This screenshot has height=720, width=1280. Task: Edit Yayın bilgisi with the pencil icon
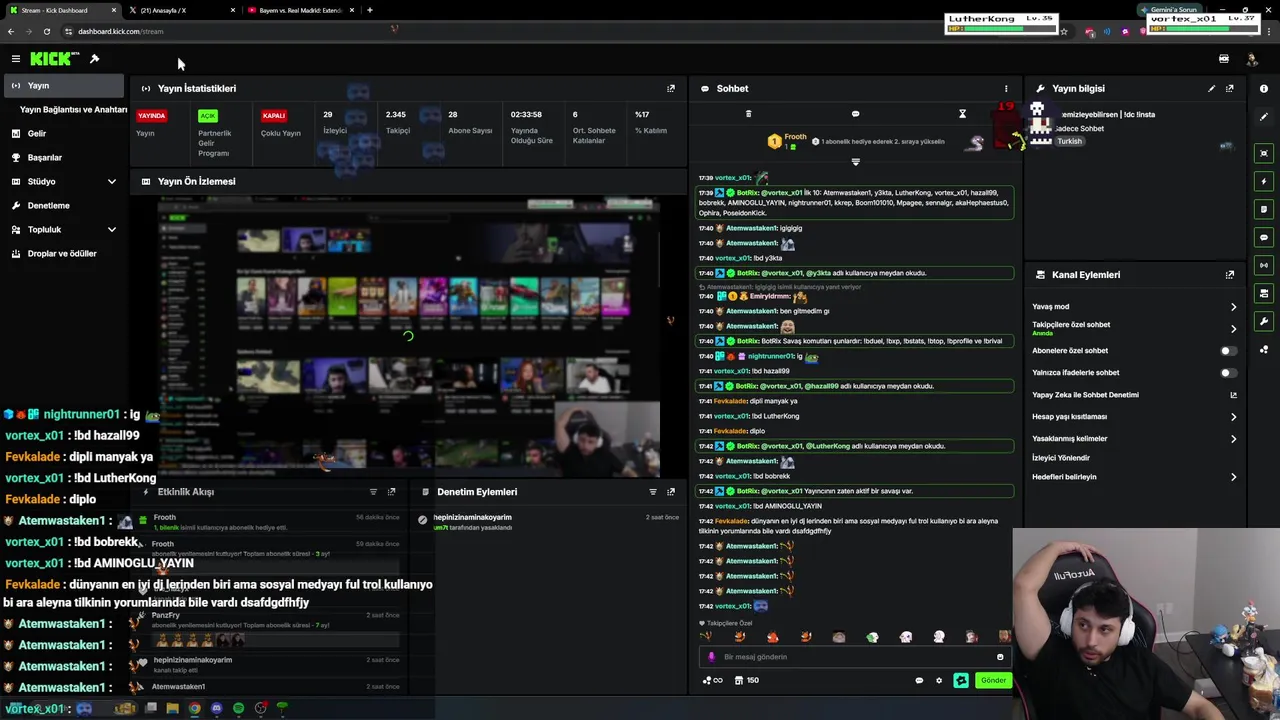(1211, 88)
